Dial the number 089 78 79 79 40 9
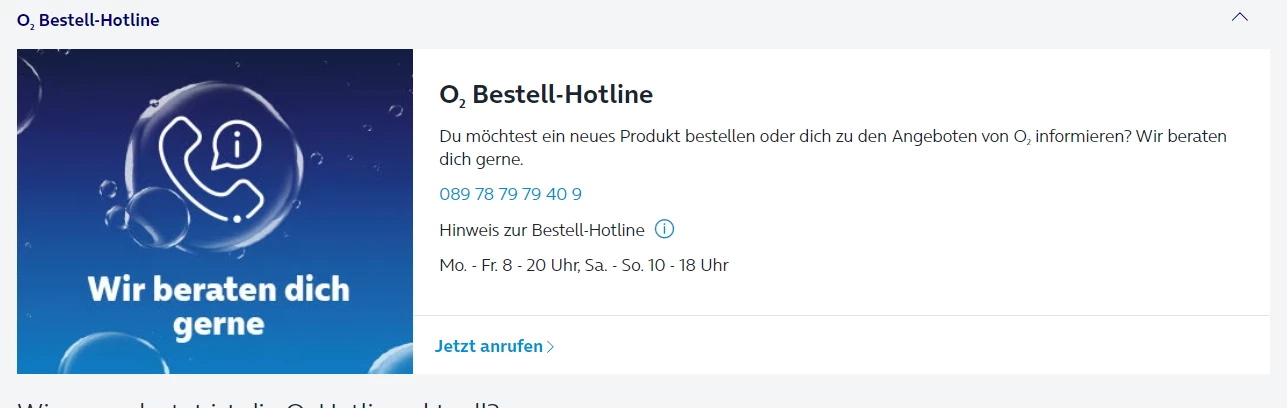The width and height of the screenshot is (1287, 408). tap(510, 194)
